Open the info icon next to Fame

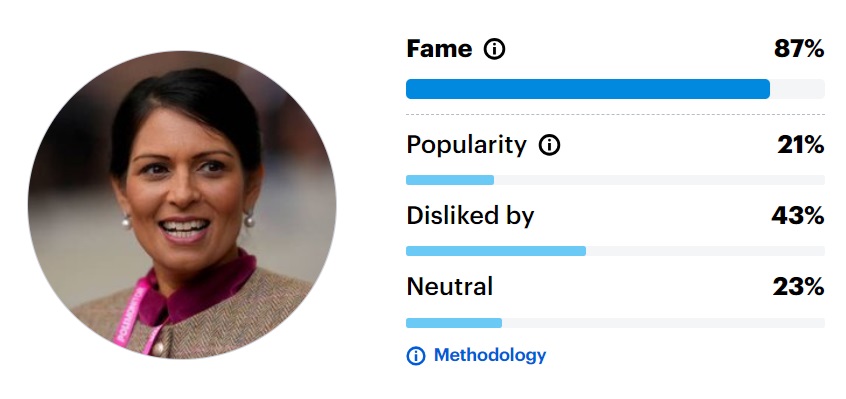coord(494,49)
